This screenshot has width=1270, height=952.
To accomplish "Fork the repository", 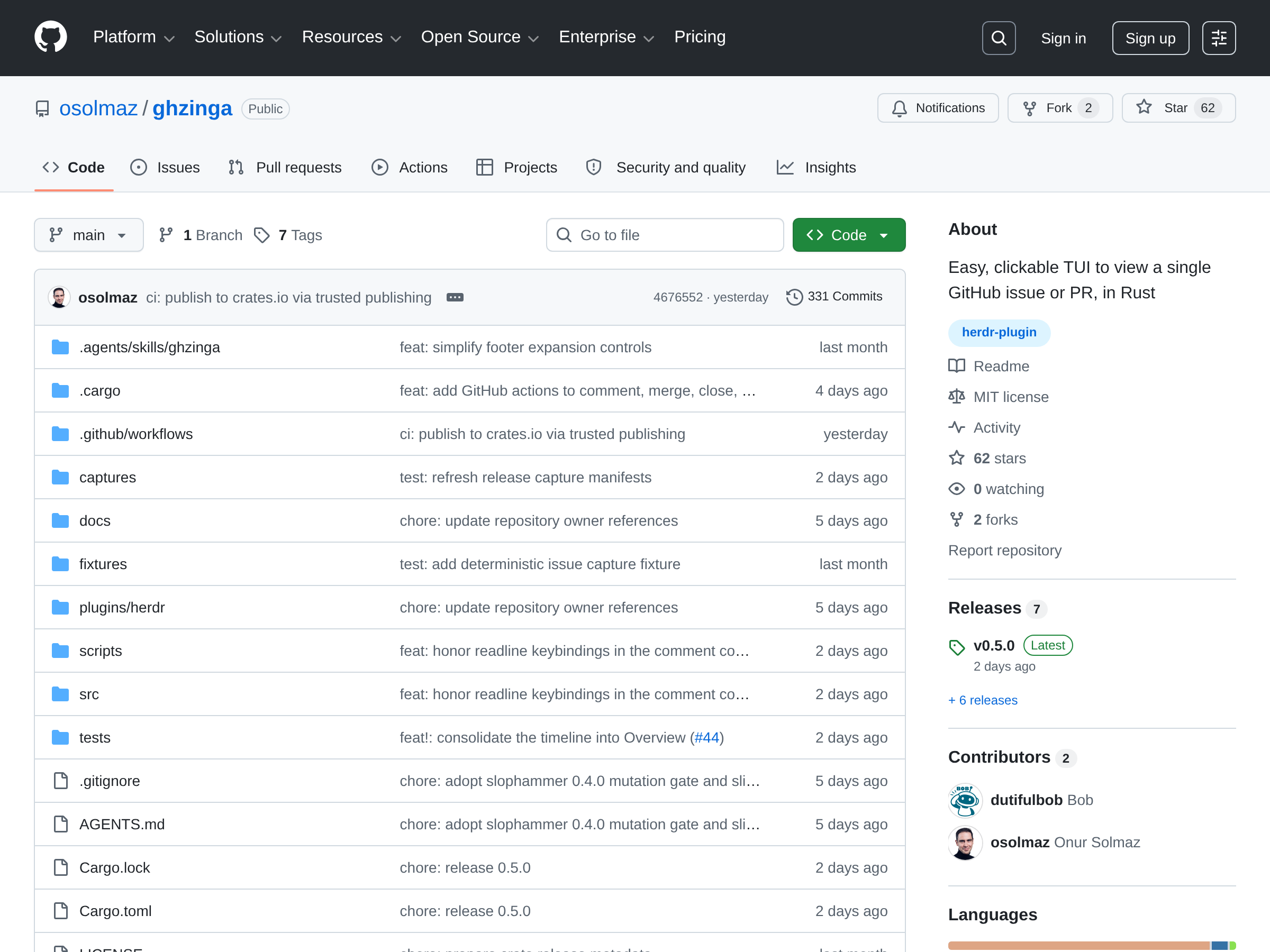I will (x=1060, y=108).
